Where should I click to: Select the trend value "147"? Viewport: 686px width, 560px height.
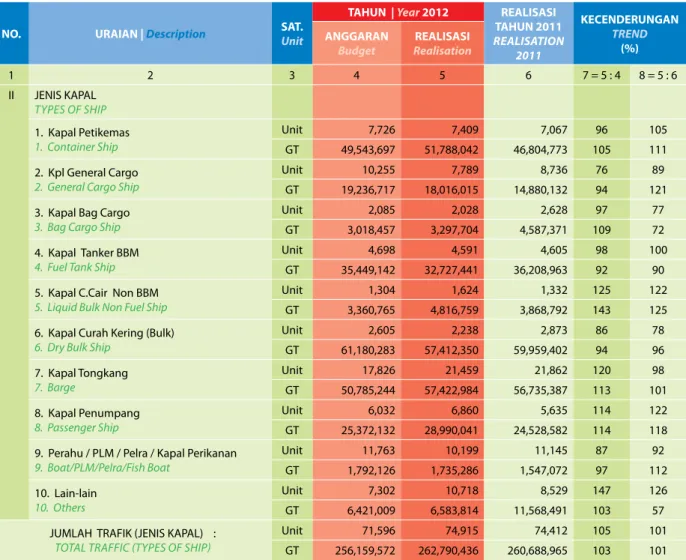coord(602,491)
